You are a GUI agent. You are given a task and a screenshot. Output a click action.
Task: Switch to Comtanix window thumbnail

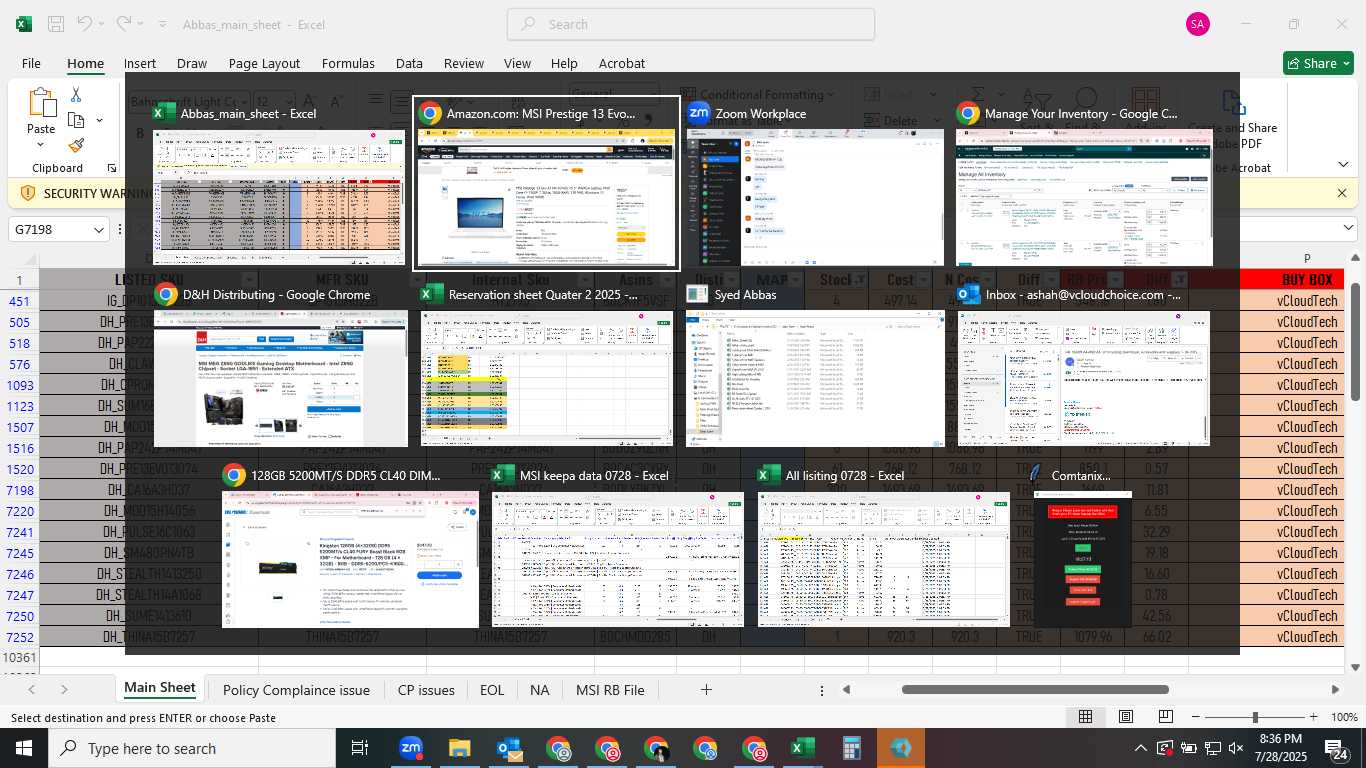point(1082,545)
